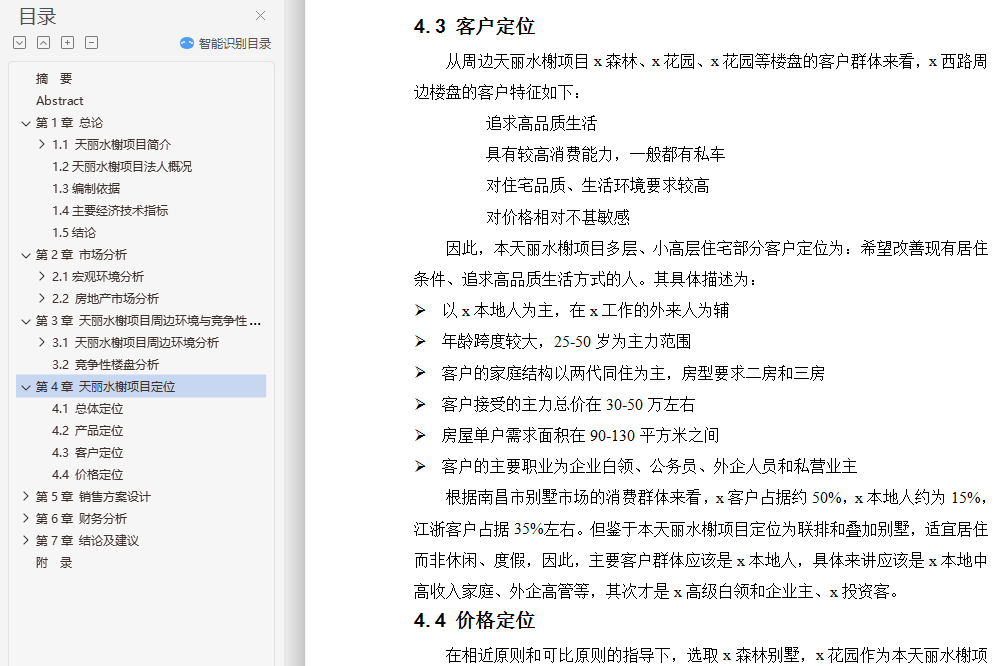
Task: Jump to 2.1 宏观环境分析
Action: point(98,276)
